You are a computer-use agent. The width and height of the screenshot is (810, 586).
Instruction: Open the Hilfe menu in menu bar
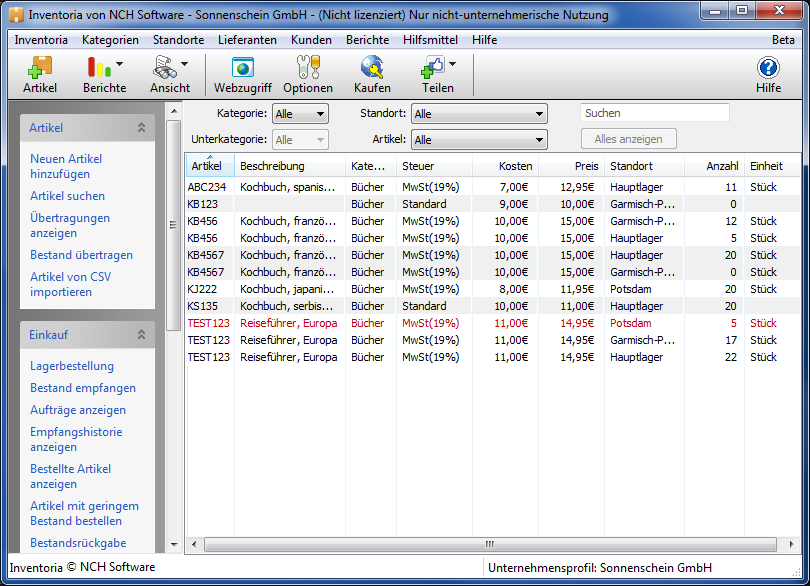click(484, 40)
